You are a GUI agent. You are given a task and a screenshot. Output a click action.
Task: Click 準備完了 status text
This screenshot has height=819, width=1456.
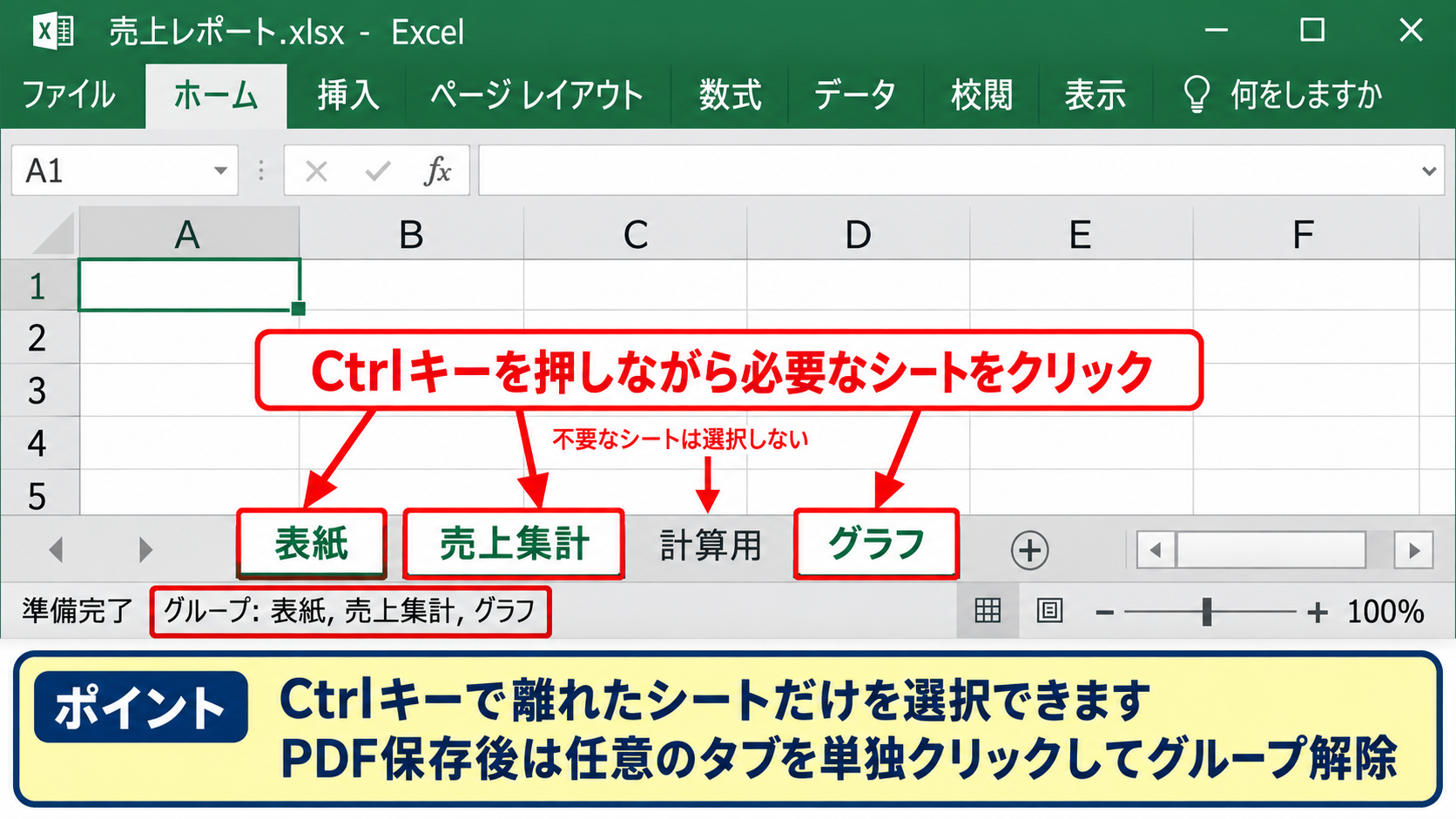[x=78, y=611]
